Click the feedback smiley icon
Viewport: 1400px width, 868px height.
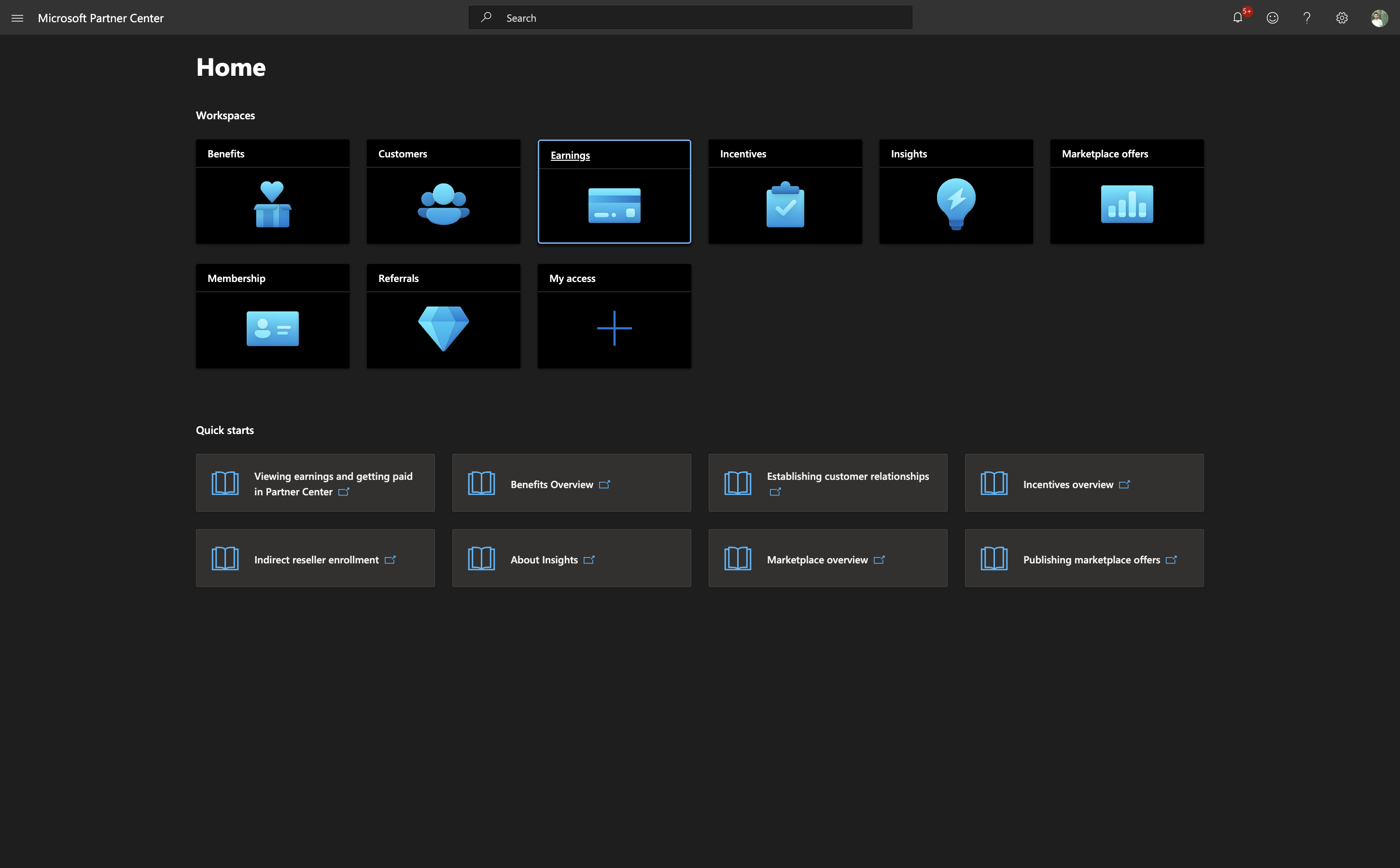click(1273, 18)
